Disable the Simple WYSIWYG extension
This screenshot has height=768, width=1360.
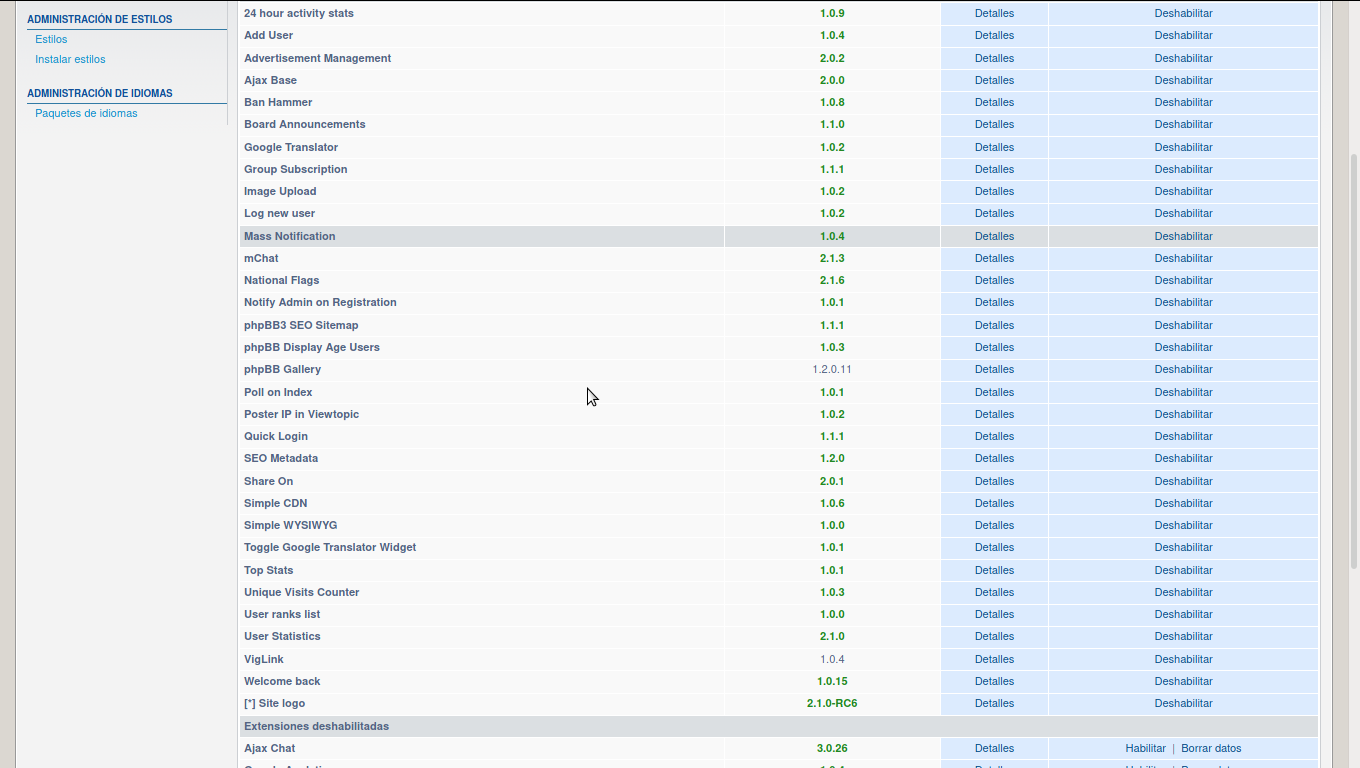[1183, 525]
